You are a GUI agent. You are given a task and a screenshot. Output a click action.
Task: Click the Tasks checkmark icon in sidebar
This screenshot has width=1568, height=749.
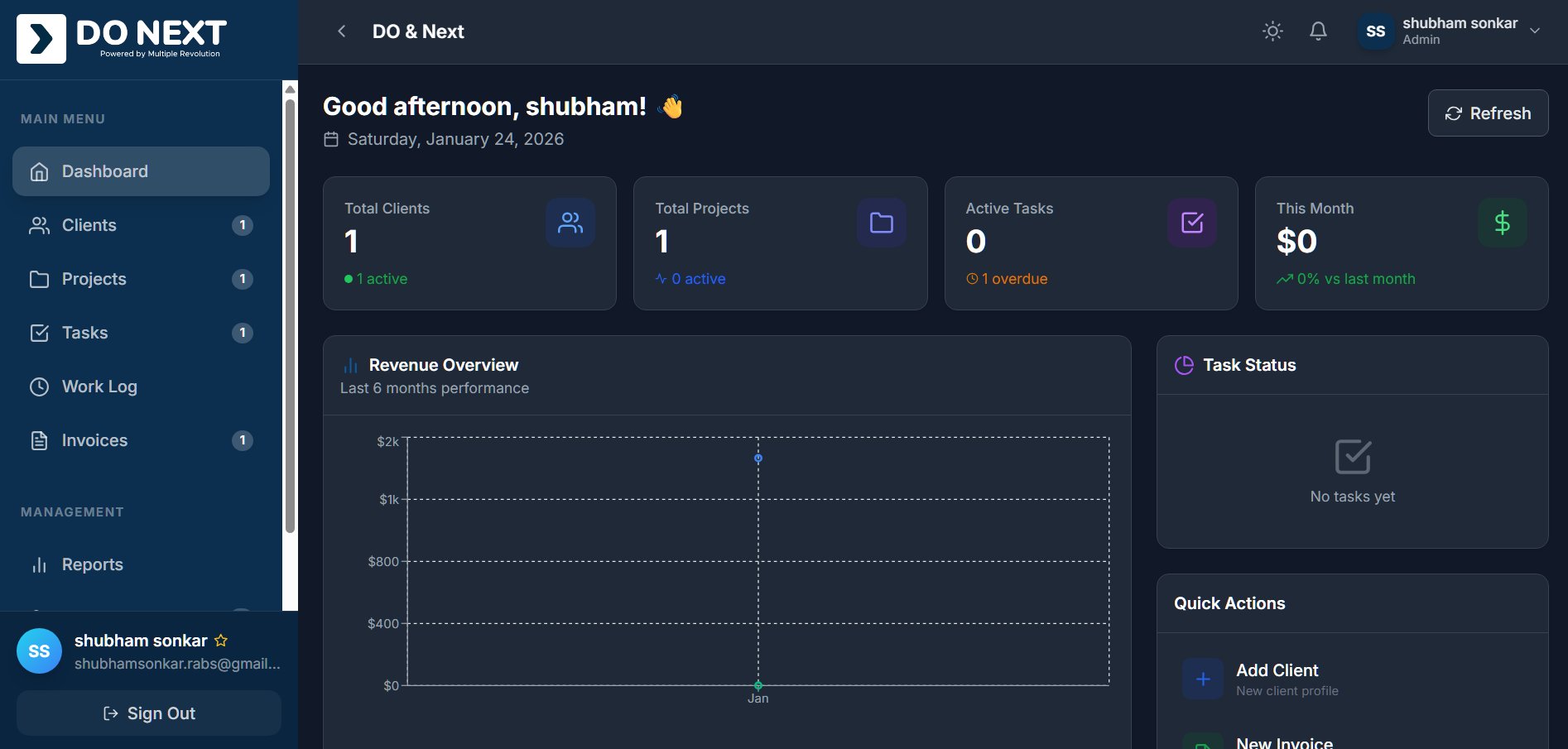pos(39,333)
